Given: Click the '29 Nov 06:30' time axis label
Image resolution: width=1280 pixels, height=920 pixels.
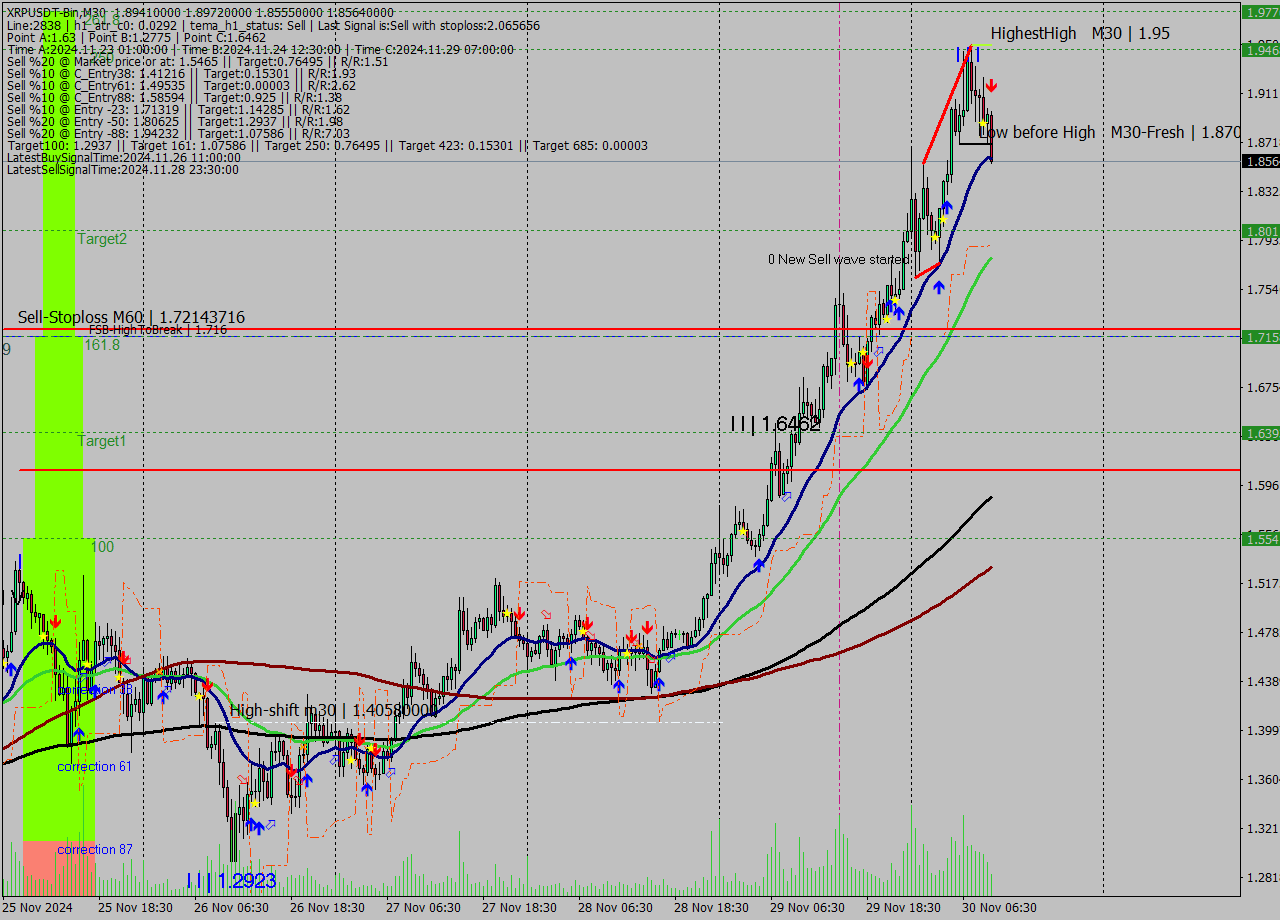Looking at the screenshot, I should (x=808, y=908).
